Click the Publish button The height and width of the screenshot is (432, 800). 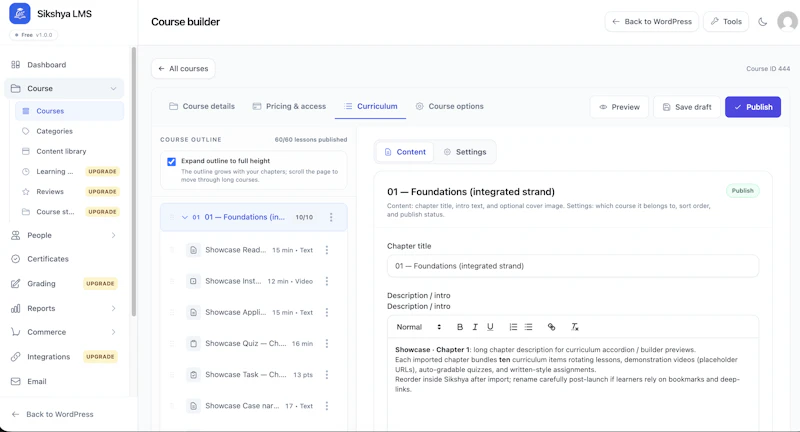point(753,107)
